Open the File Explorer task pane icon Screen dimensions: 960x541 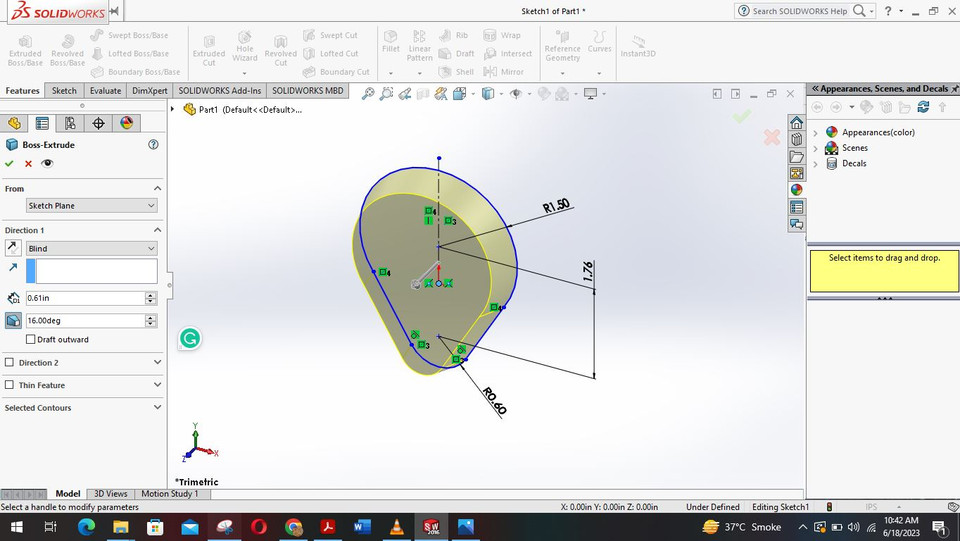point(796,157)
